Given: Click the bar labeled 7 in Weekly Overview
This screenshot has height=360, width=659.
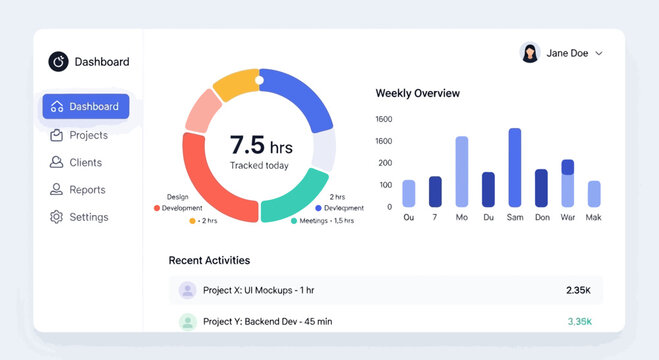Looking at the screenshot, I should coord(435,192).
